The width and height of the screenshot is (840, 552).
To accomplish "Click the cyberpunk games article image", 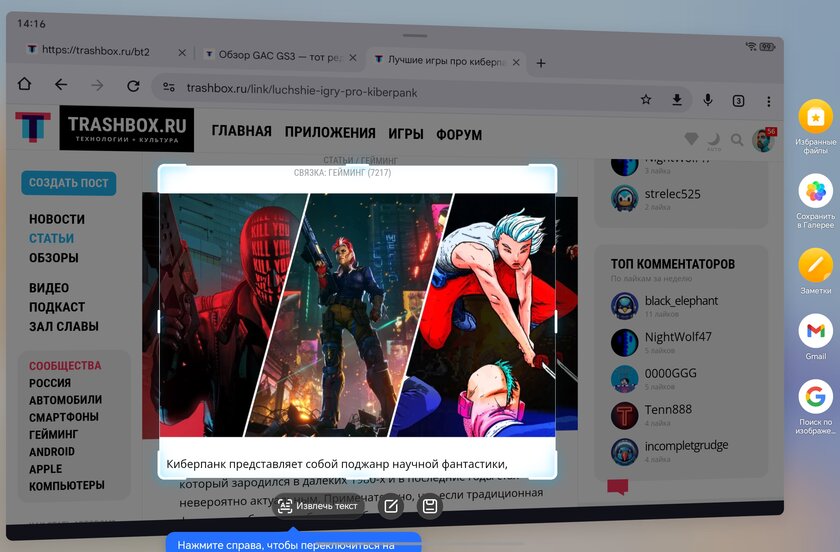I will click(x=357, y=315).
